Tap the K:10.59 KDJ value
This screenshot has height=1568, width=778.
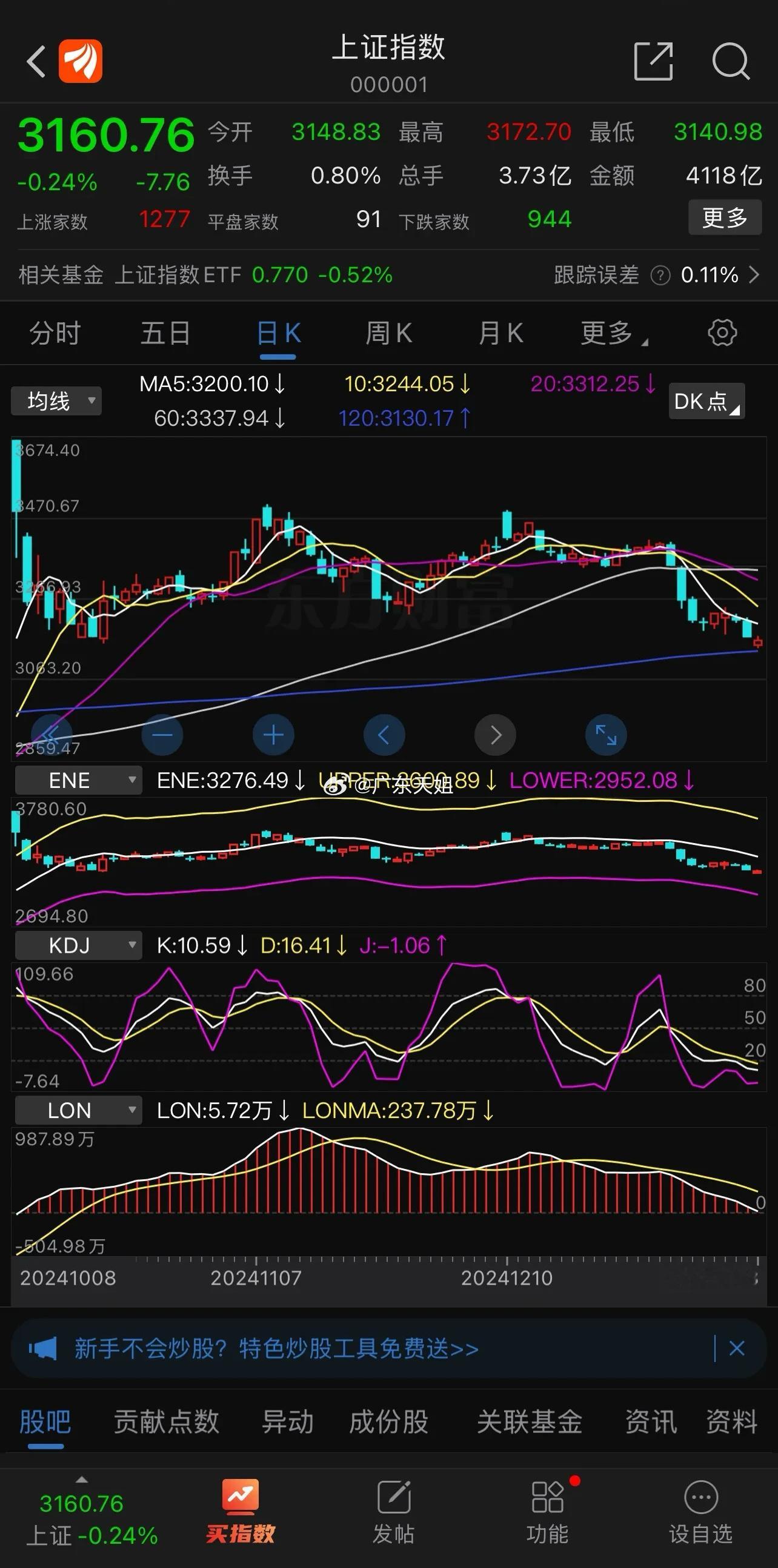tap(202, 945)
